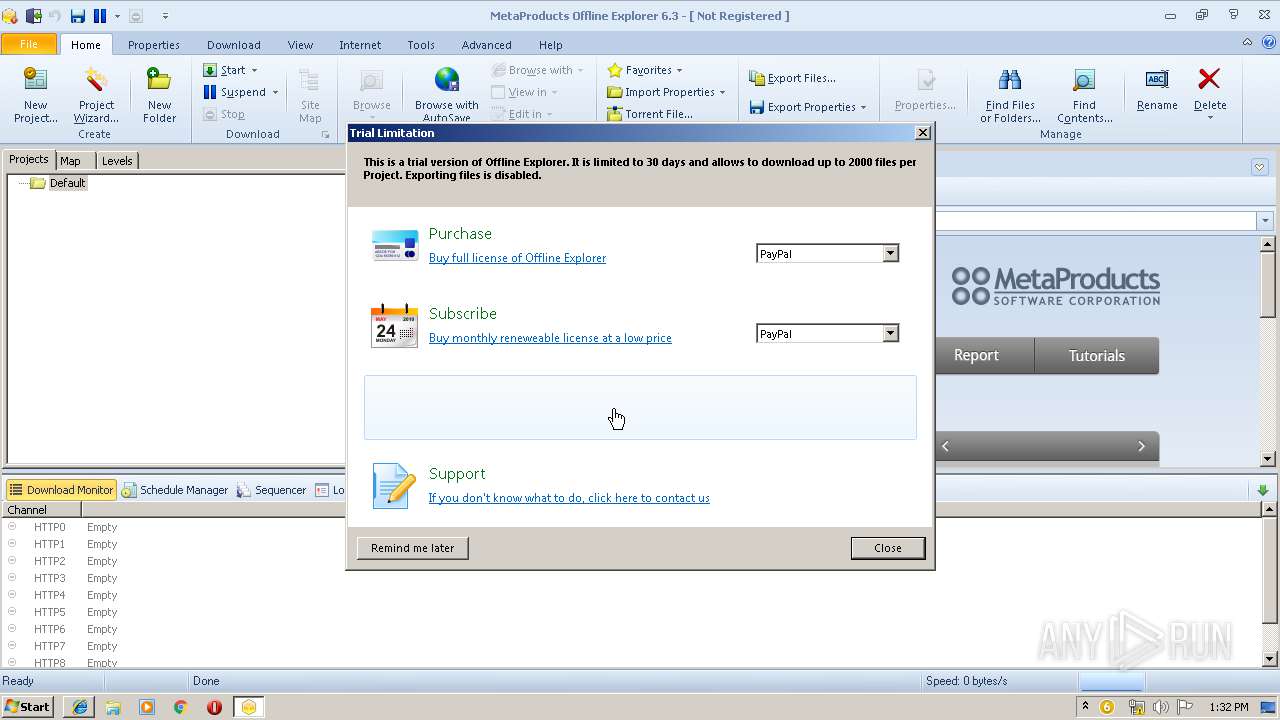Open Chrome from the taskbar

tap(180, 707)
